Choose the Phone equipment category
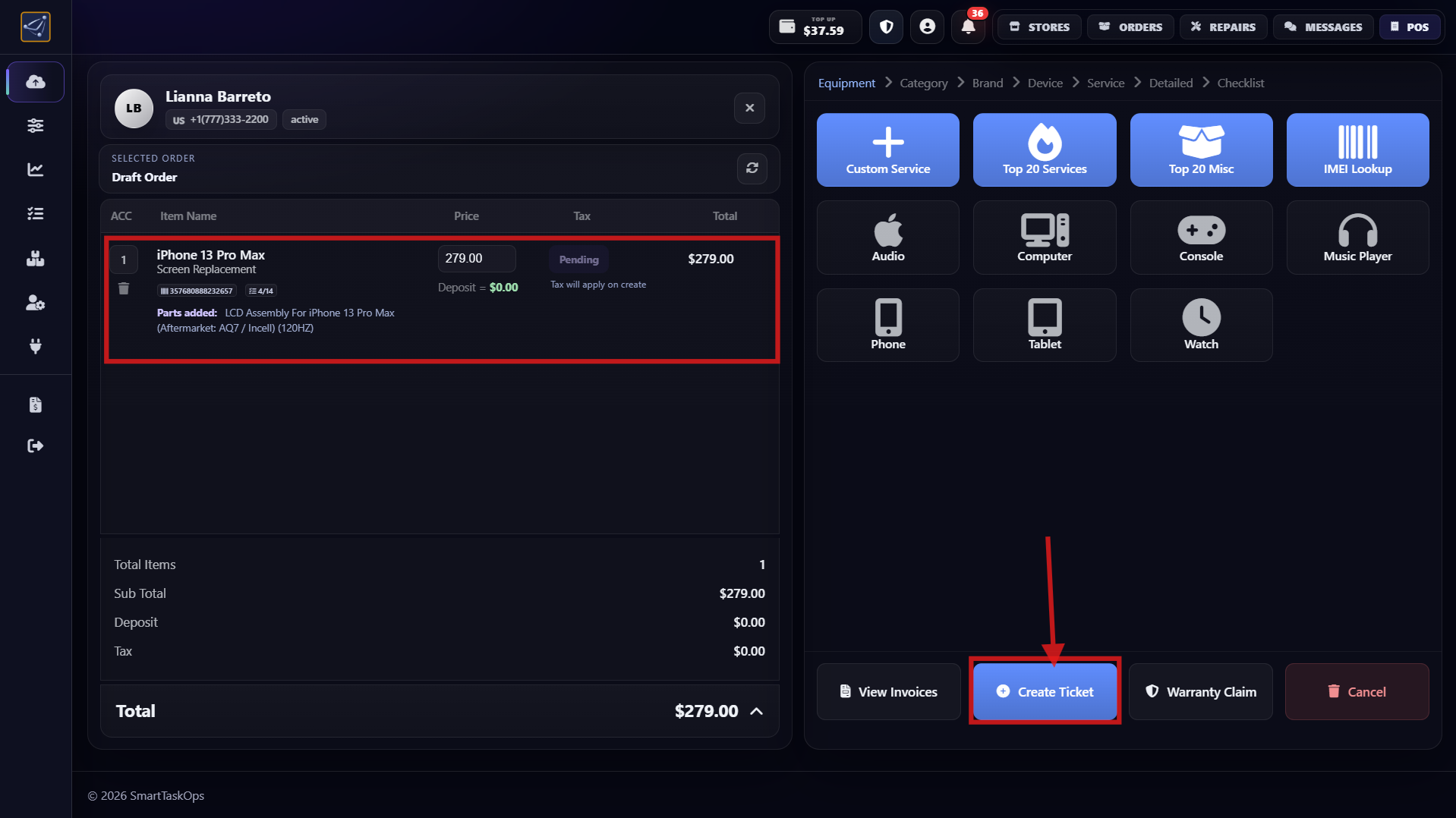 tap(888, 326)
